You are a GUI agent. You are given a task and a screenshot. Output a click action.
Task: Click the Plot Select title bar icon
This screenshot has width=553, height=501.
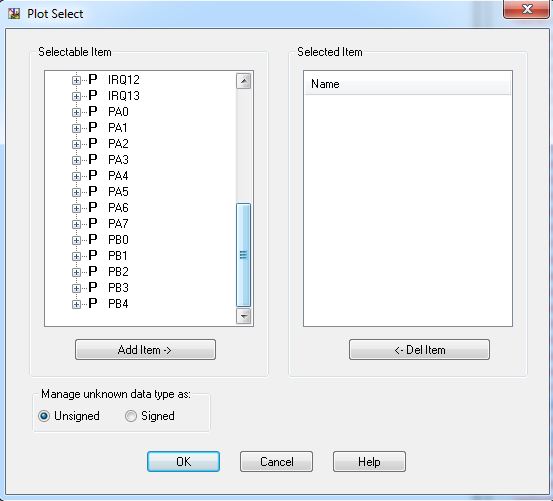pyautogui.click(x=14, y=14)
